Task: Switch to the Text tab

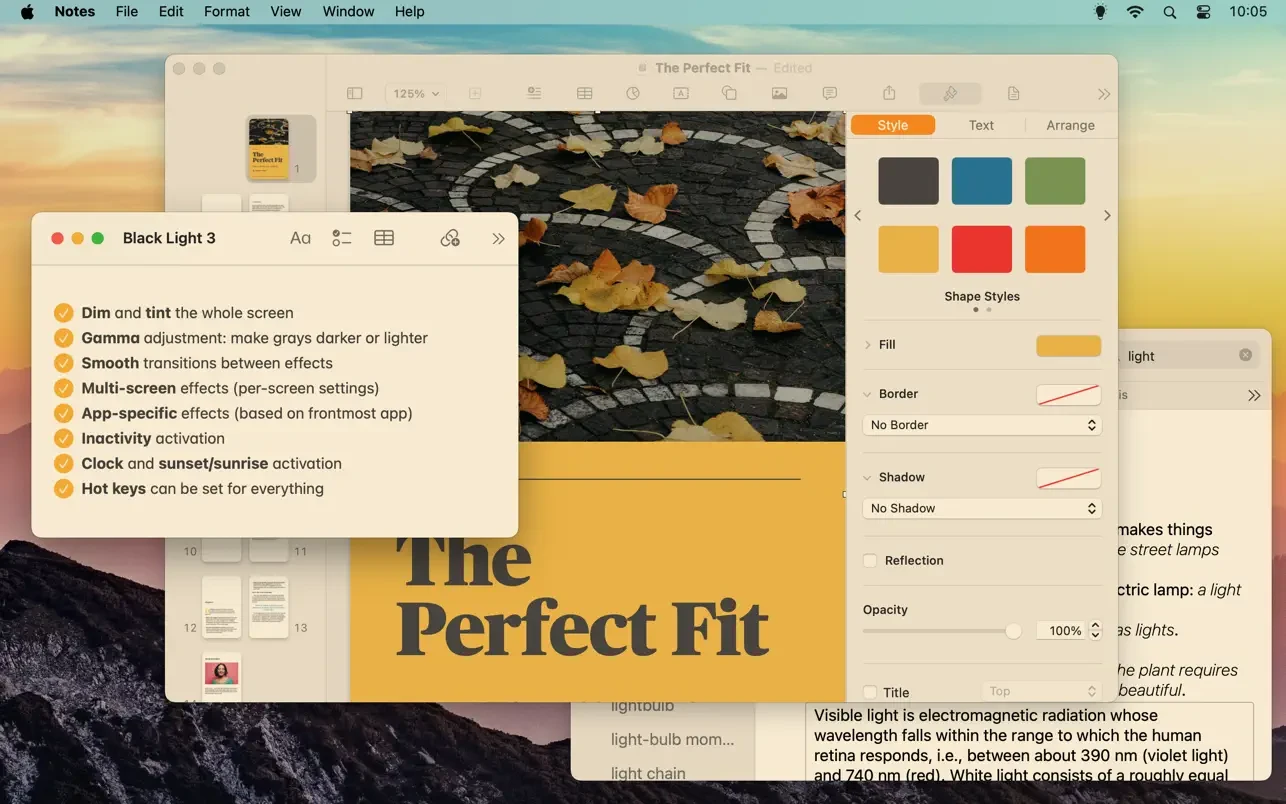Action: 981,125
